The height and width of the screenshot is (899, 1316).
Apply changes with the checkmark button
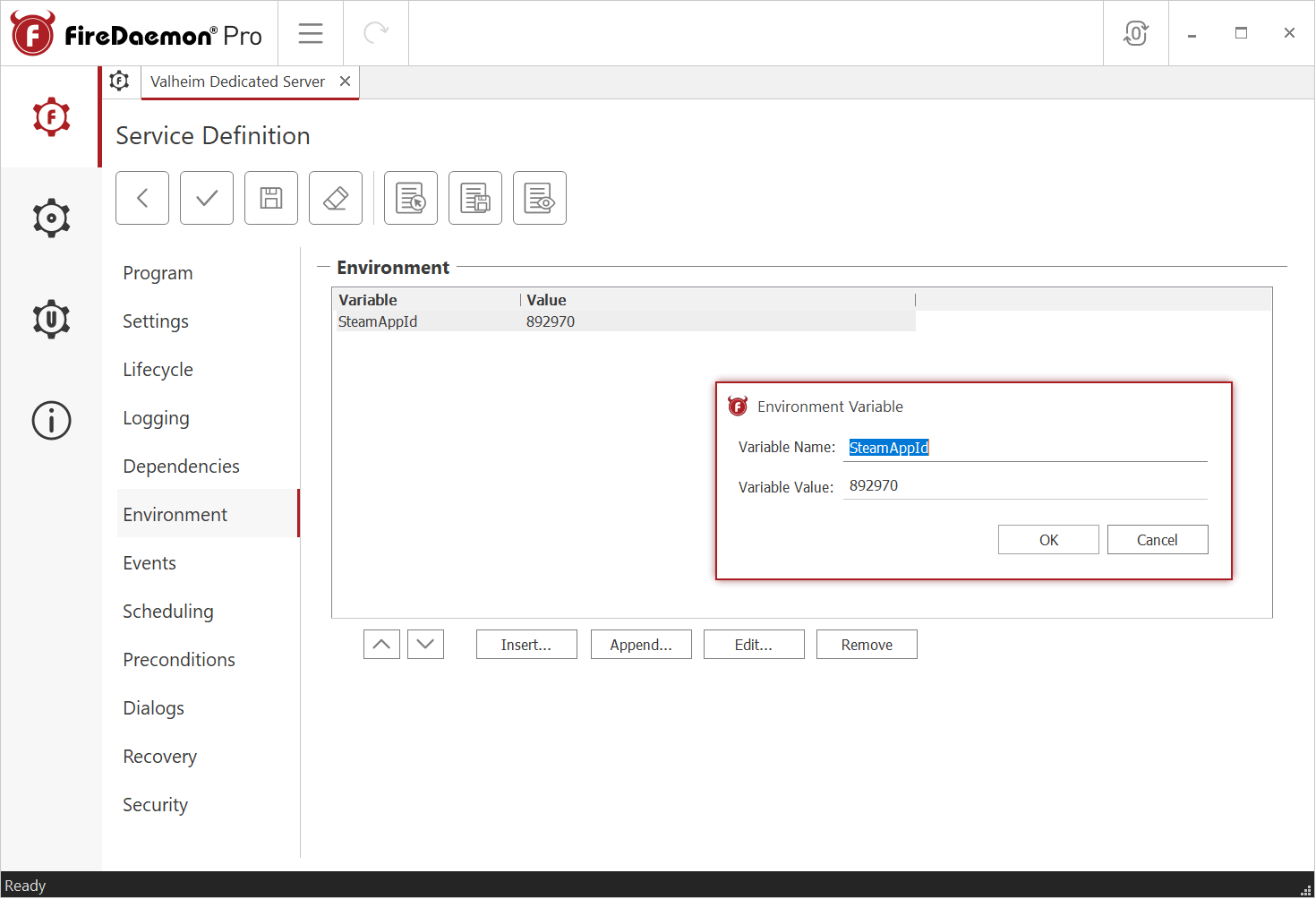coord(207,198)
